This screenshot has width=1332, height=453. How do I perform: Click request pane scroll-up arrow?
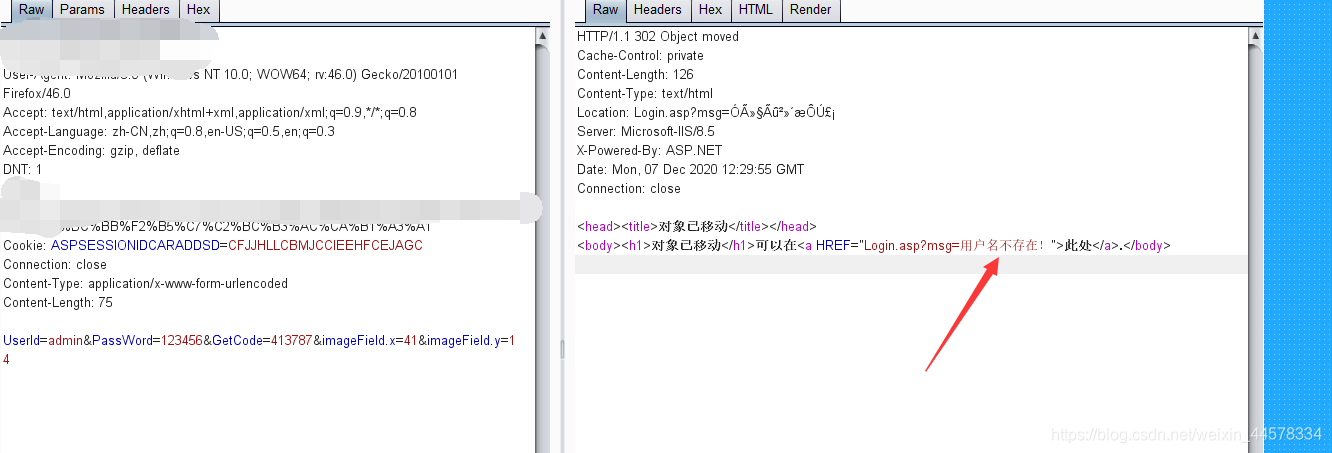tap(543, 35)
